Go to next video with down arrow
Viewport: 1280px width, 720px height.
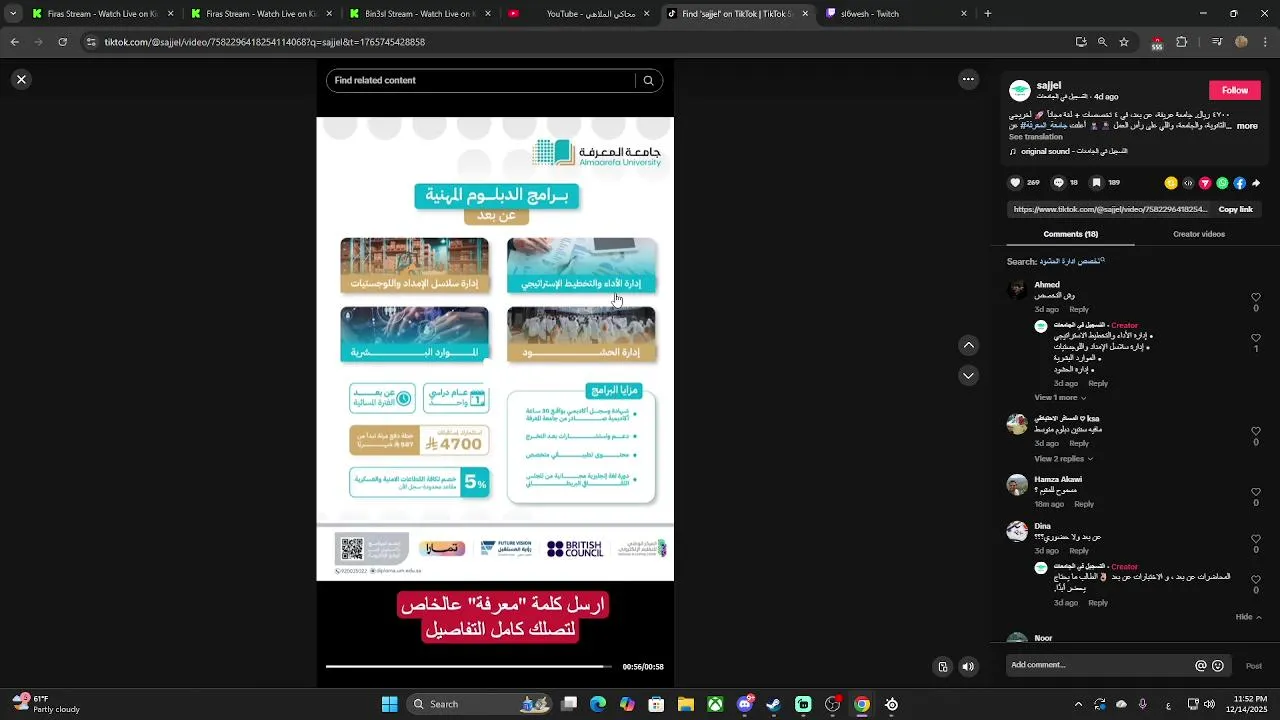[968, 375]
